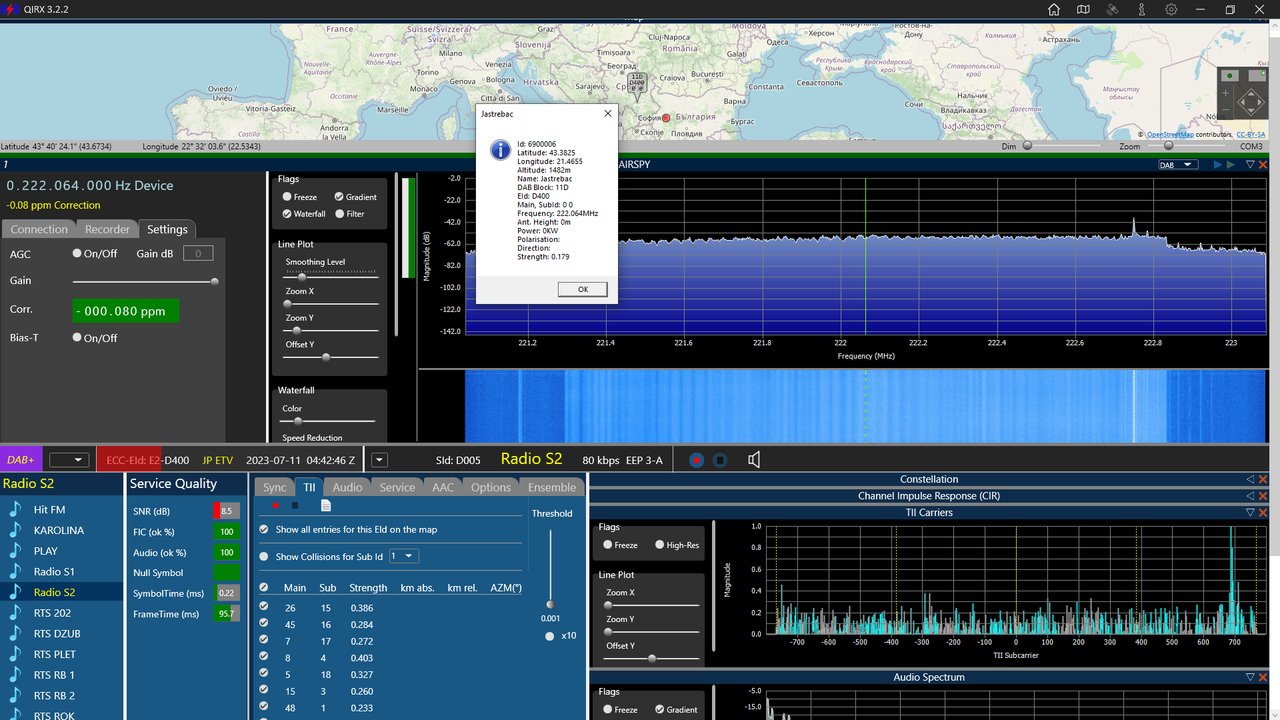Click OK in the Jastrebac dialog
This screenshot has width=1280, height=720.
tap(583, 289)
